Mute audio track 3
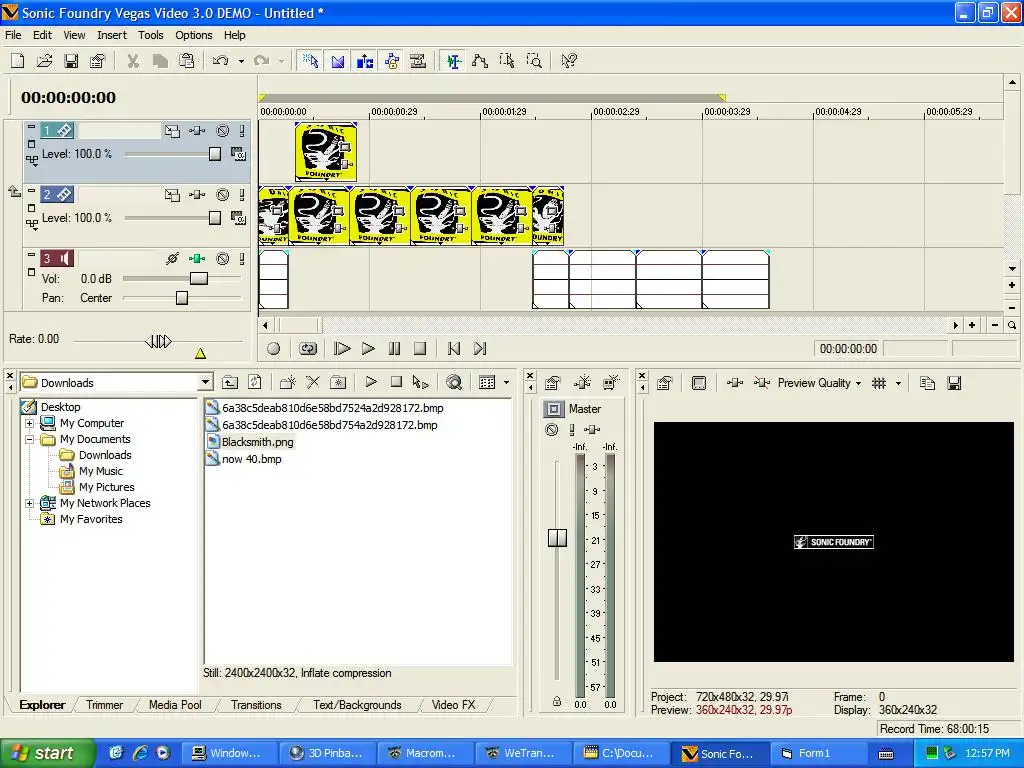Image resolution: width=1024 pixels, height=768 pixels. tap(223, 259)
